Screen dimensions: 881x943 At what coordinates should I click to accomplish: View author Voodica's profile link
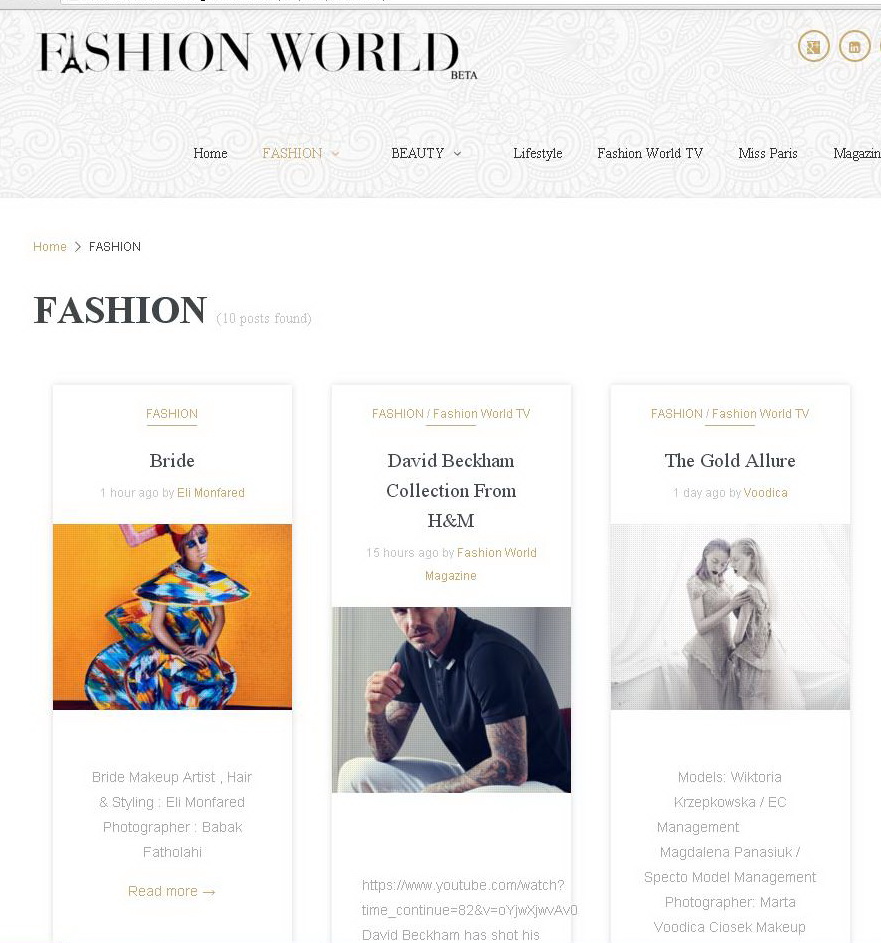tap(766, 493)
